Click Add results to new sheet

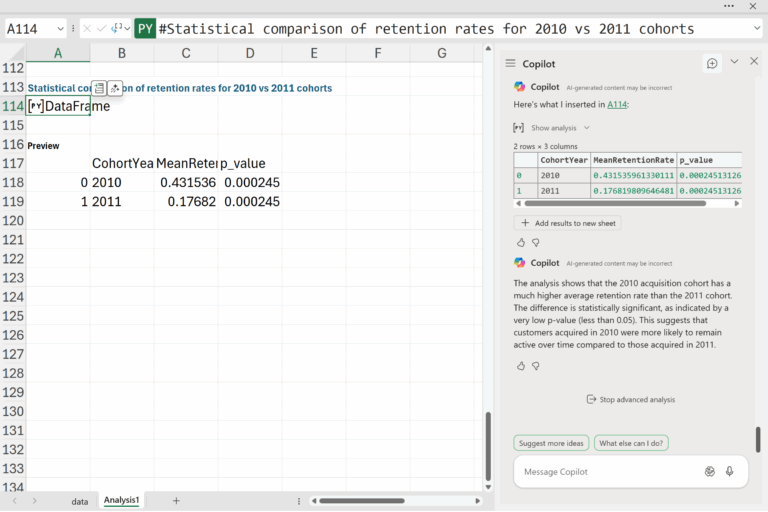[567, 223]
